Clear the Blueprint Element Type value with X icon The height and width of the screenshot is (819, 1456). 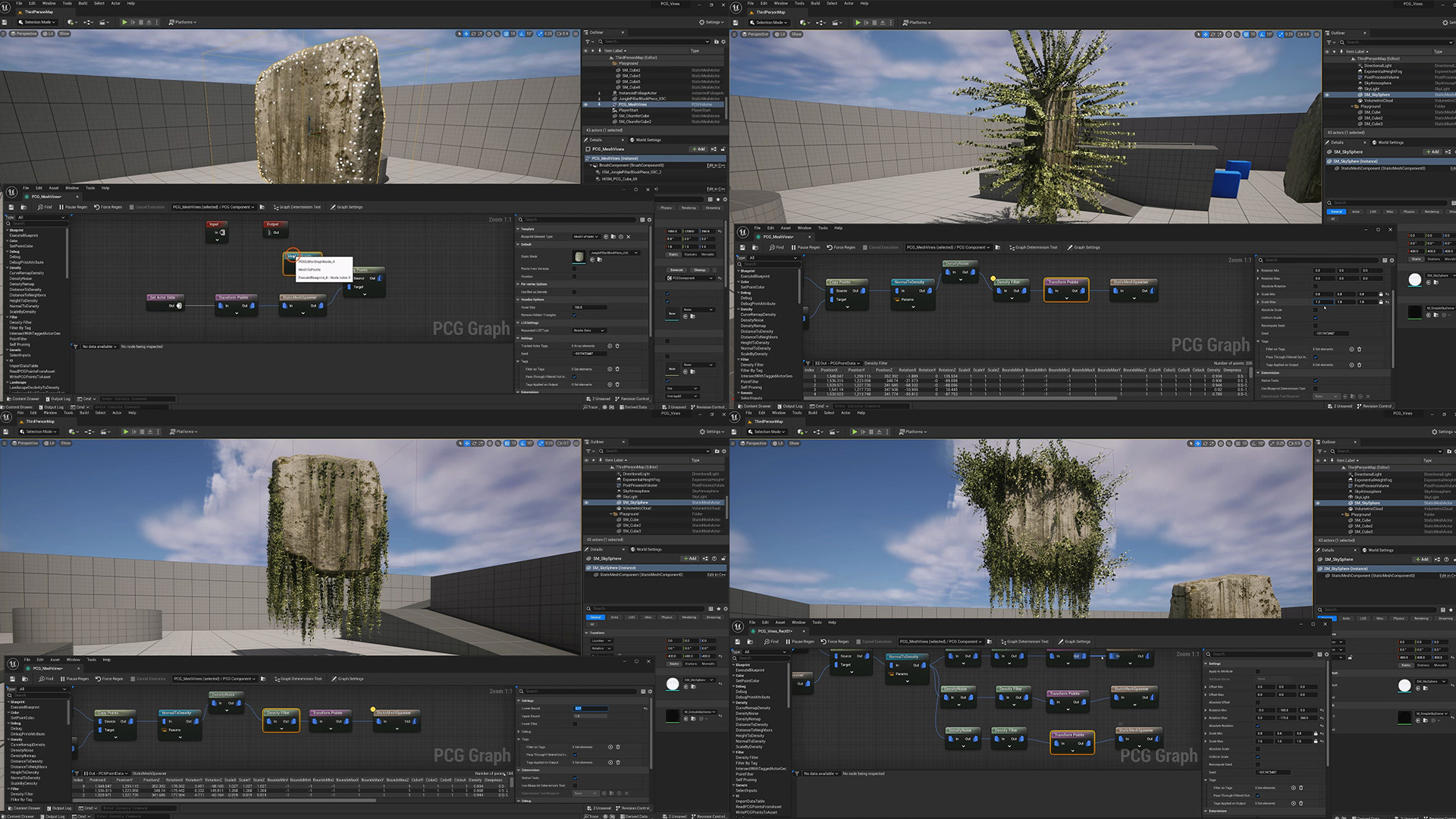(629, 237)
